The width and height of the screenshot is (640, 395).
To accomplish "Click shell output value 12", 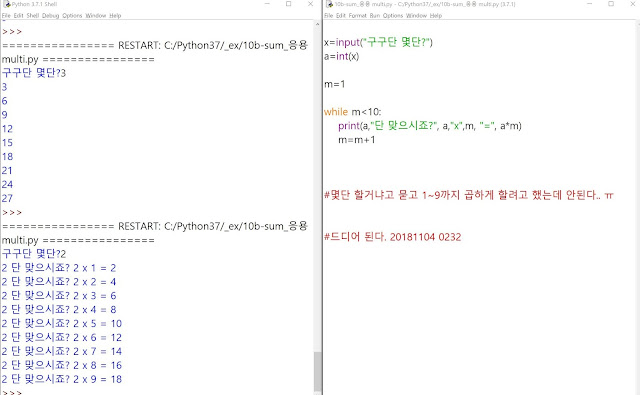I will pos(7,129).
